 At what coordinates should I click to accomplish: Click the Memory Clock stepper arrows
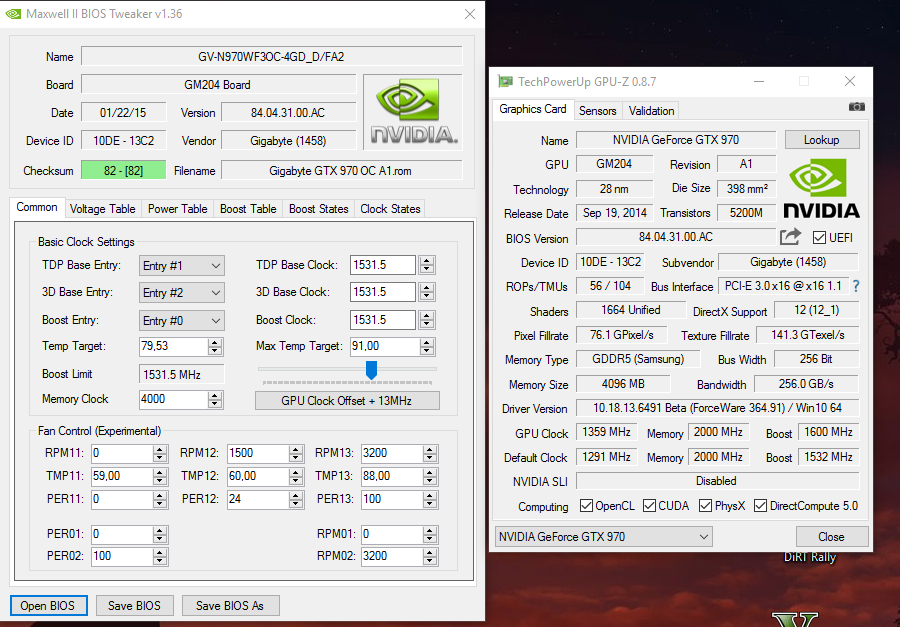215,400
